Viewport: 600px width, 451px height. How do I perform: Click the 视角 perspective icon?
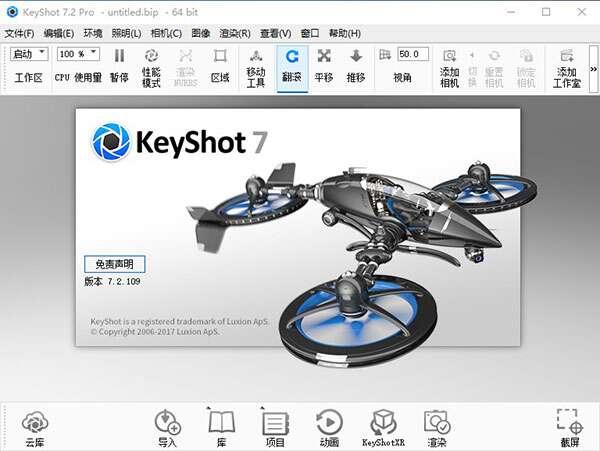(385, 55)
